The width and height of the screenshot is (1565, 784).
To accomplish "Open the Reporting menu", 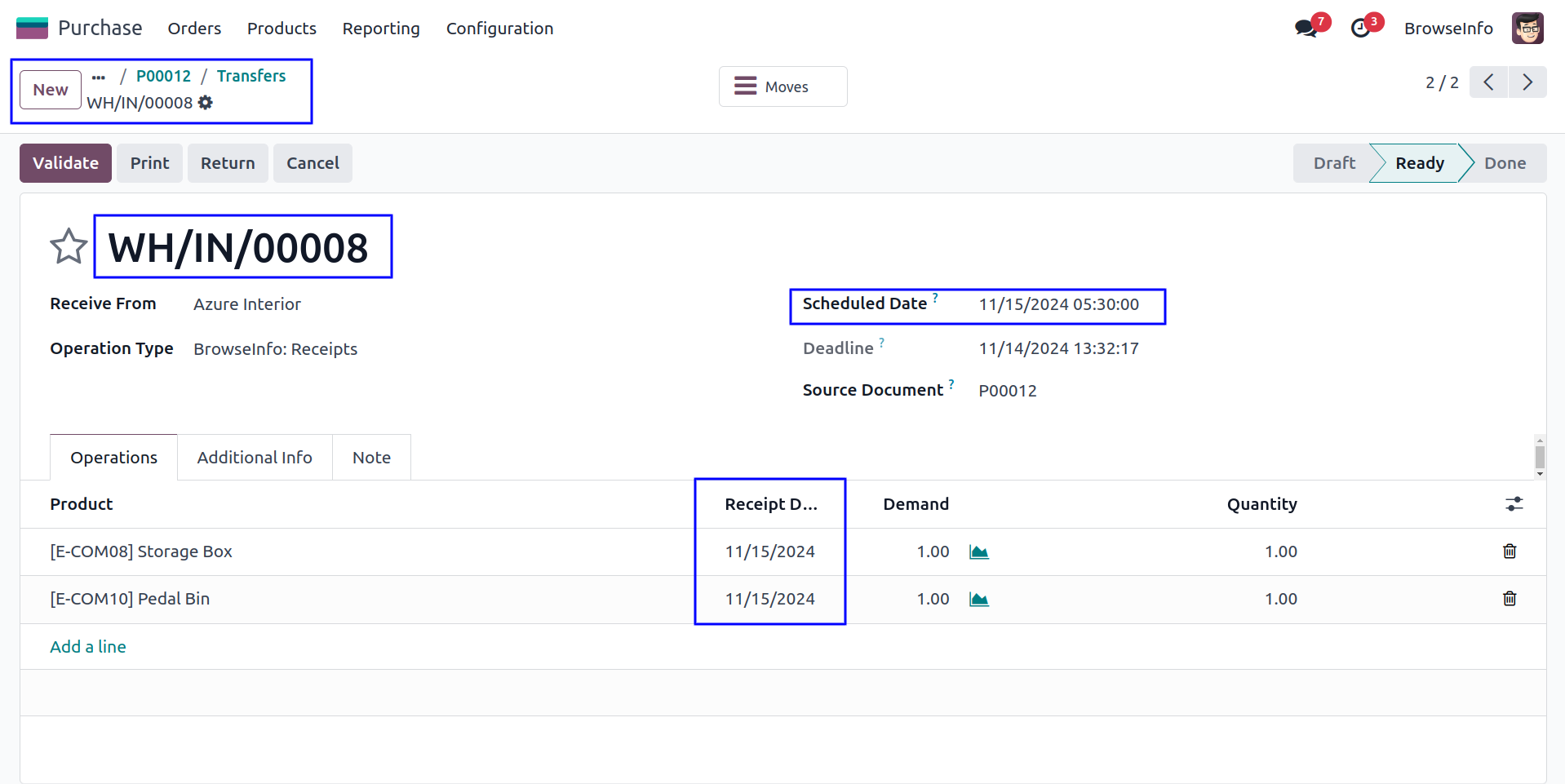I will click(380, 29).
